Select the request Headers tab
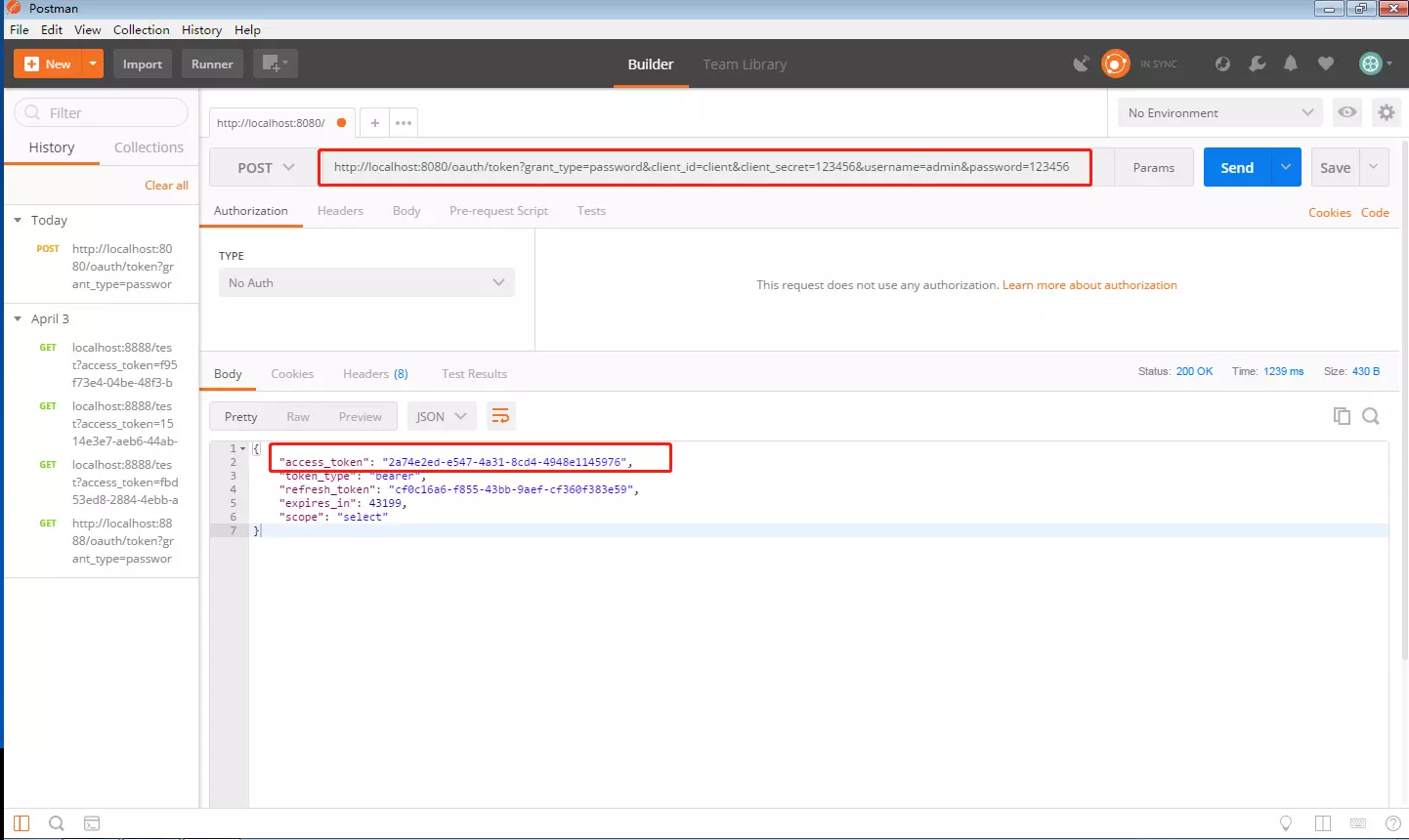This screenshot has height=840, width=1409. 340,211
